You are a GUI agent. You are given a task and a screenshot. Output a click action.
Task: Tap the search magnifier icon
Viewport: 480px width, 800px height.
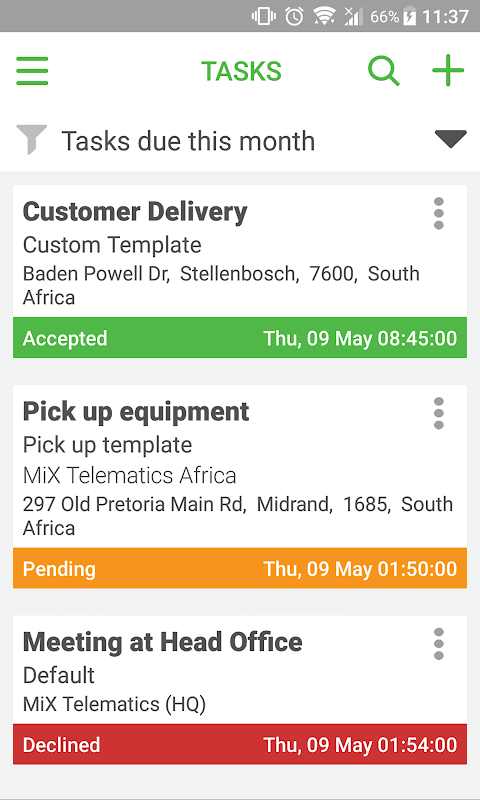(384, 71)
